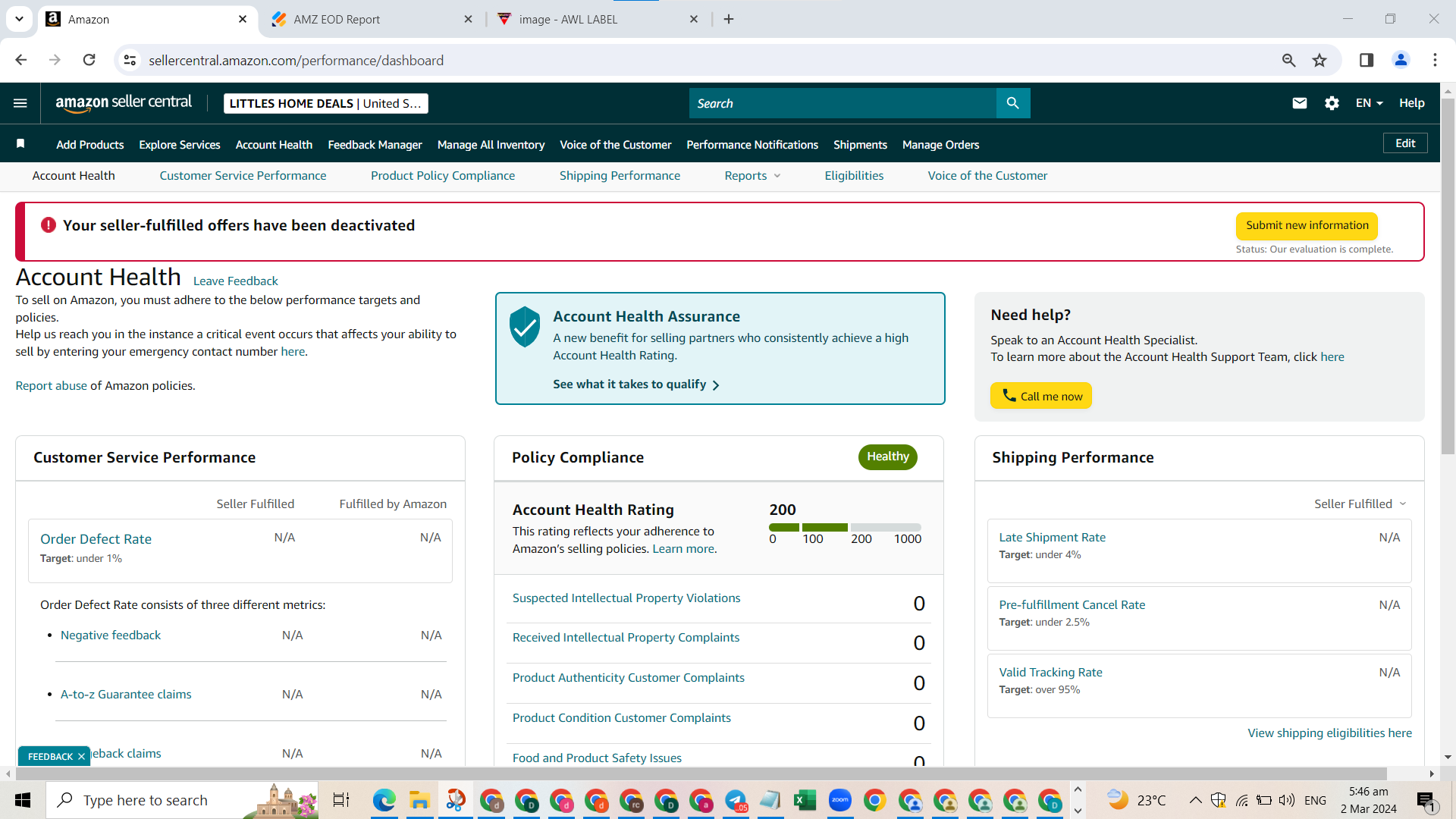The width and height of the screenshot is (1456, 819).
Task: Click the amazon seller central logo
Action: coord(124,103)
